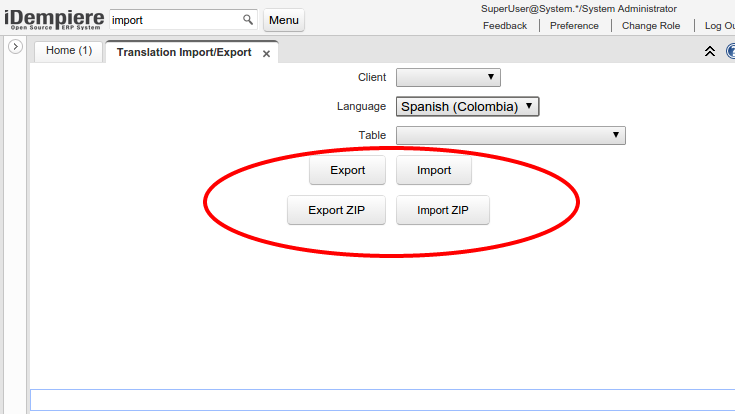735x414 pixels.
Task: Click the search magnifier icon
Action: (x=248, y=20)
